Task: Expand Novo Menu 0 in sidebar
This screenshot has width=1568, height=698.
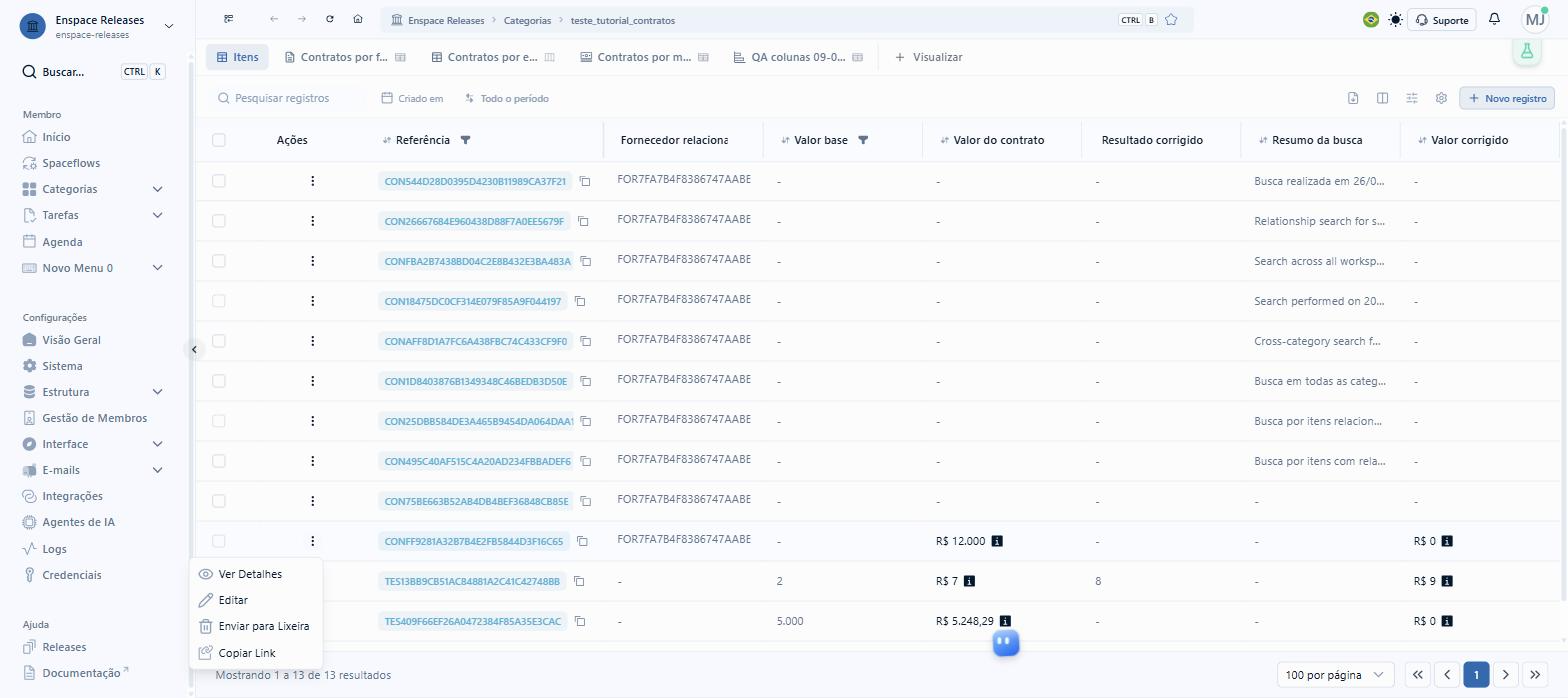Action: pos(157,268)
